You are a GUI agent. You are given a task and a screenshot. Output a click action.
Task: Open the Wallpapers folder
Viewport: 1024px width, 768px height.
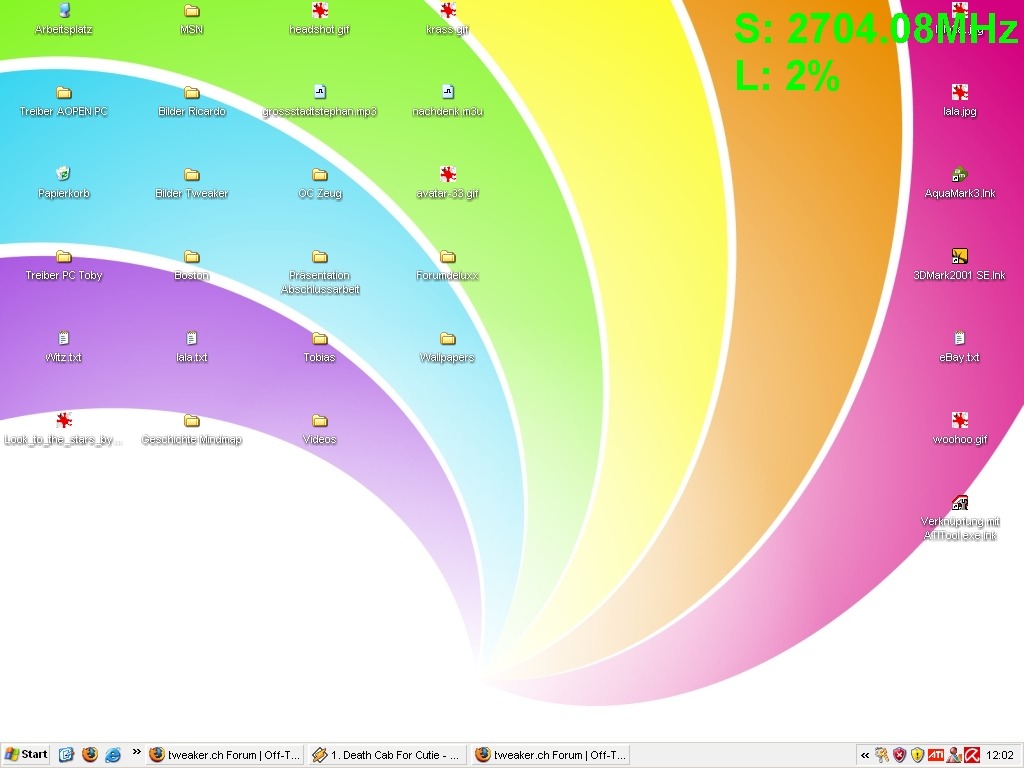pyautogui.click(x=447, y=340)
